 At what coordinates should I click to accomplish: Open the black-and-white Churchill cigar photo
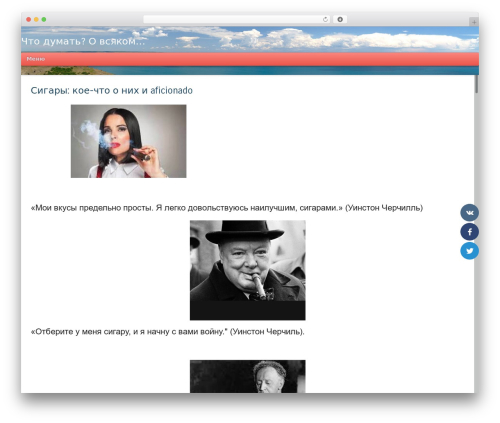(248, 270)
